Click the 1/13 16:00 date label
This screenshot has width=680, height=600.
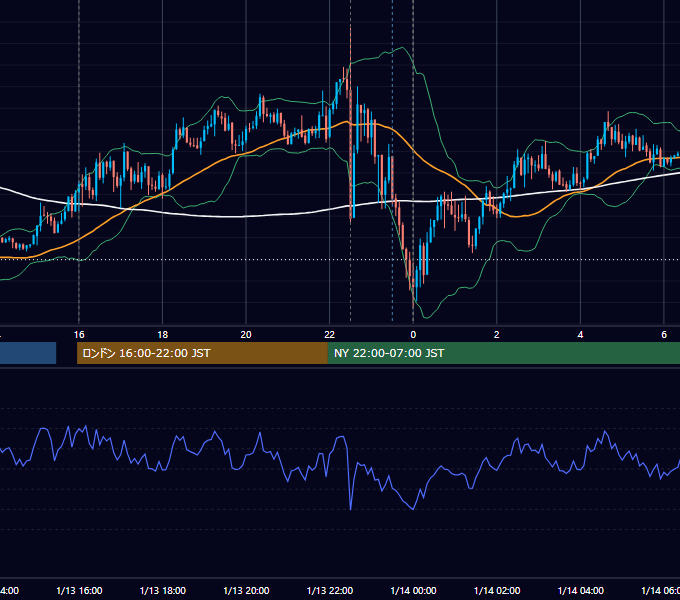tap(79, 590)
